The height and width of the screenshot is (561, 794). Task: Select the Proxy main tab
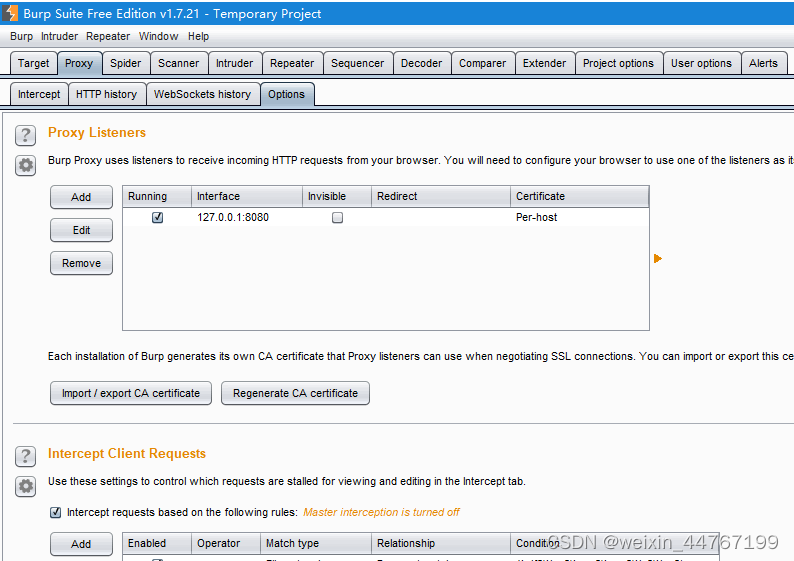coord(79,63)
